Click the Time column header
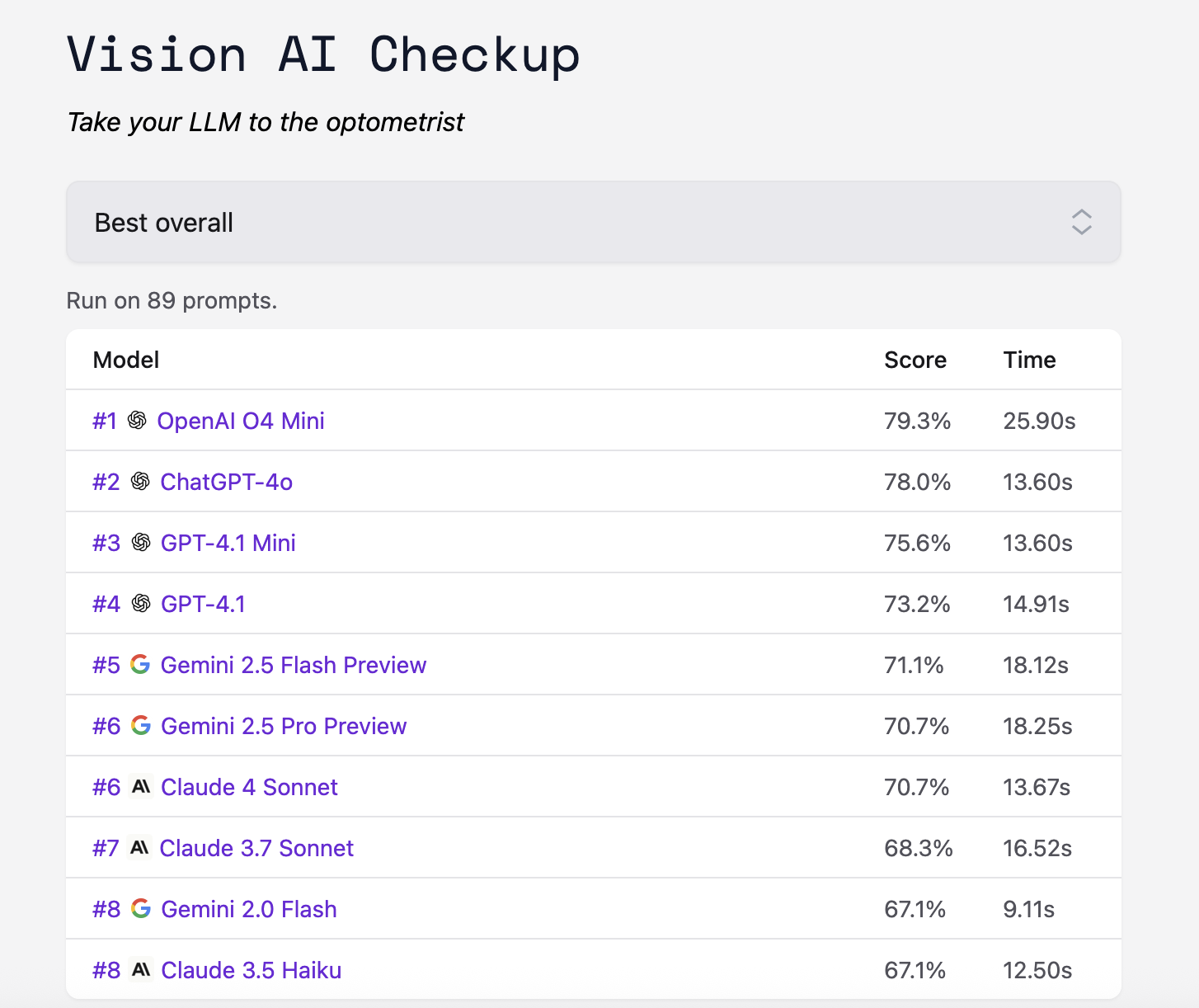 [x=1029, y=360]
